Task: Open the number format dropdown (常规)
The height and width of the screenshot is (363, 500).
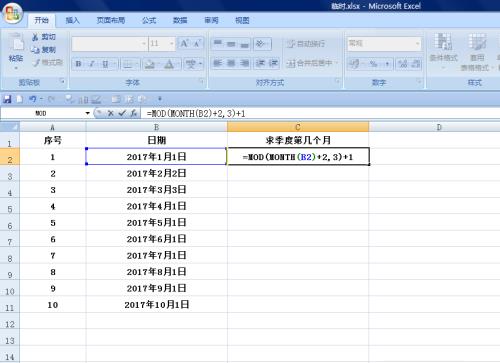Action: [x=417, y=44]
